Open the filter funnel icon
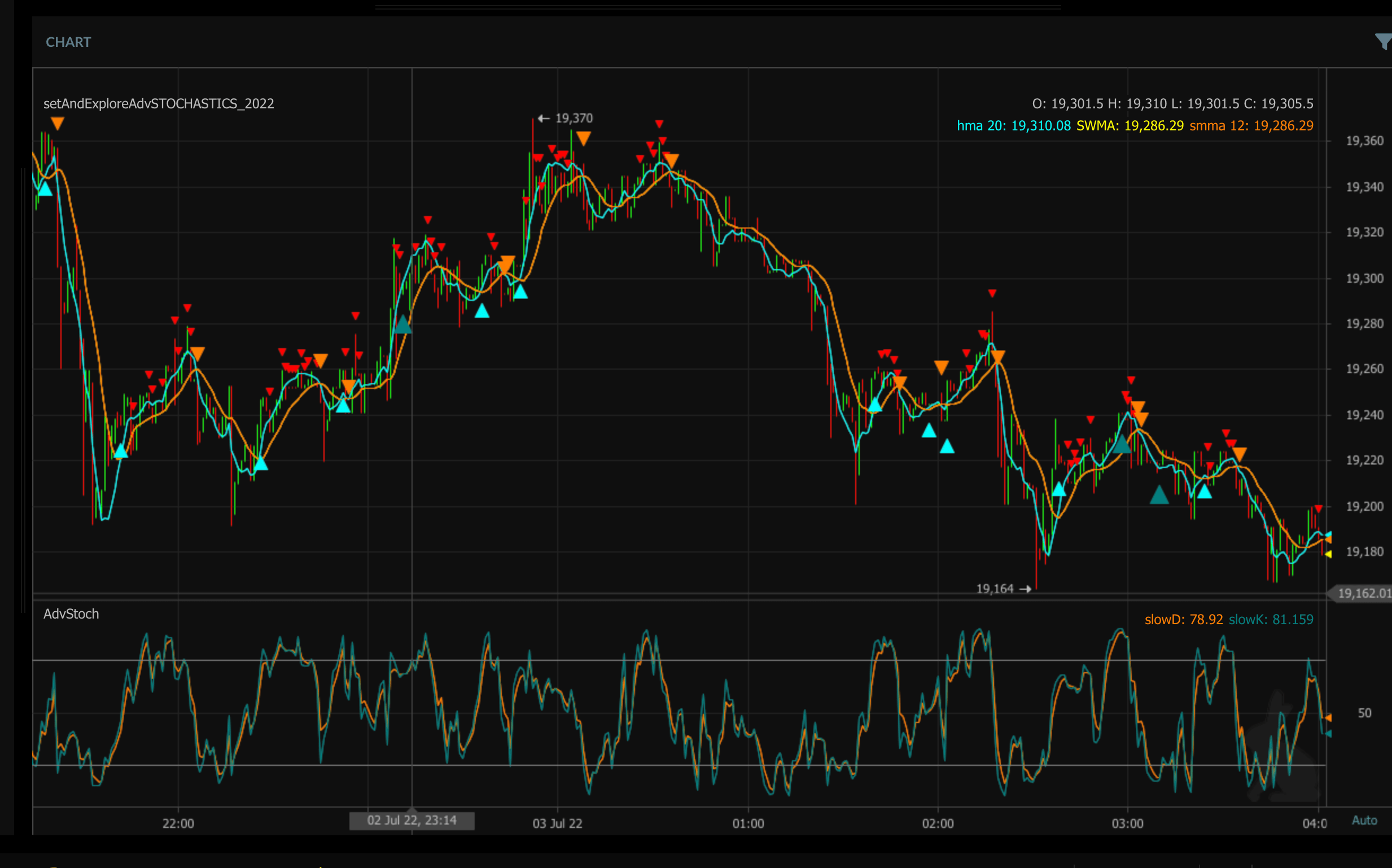The width and height of the screenshot is (1392, 868). [x=1384, y=41]
